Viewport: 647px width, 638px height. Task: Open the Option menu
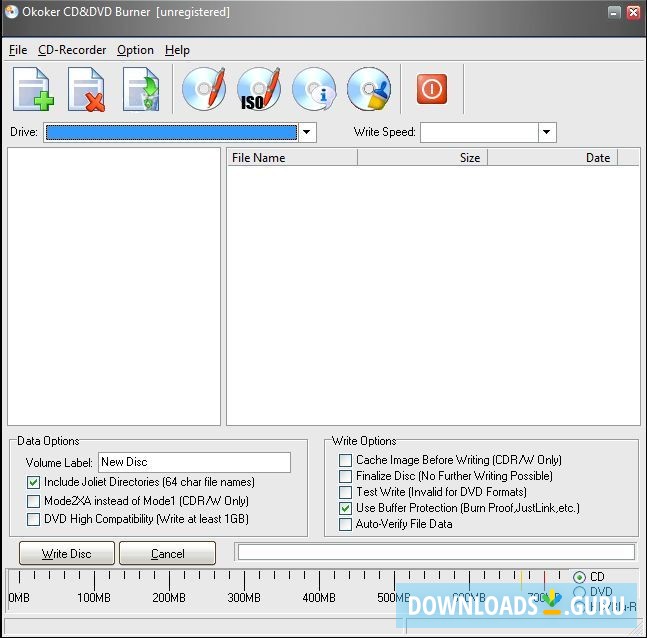[135, 50]
